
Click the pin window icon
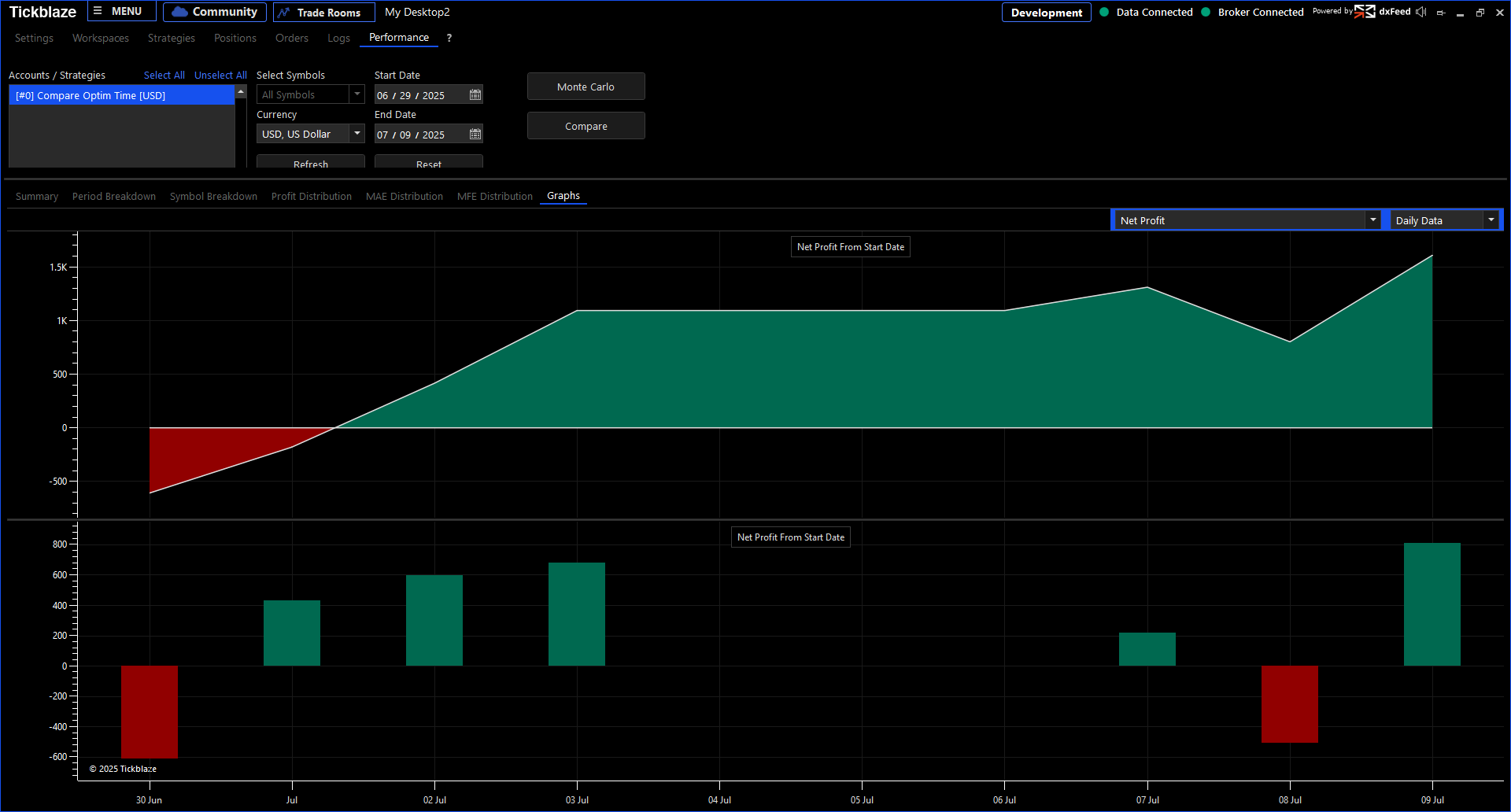1441,13
